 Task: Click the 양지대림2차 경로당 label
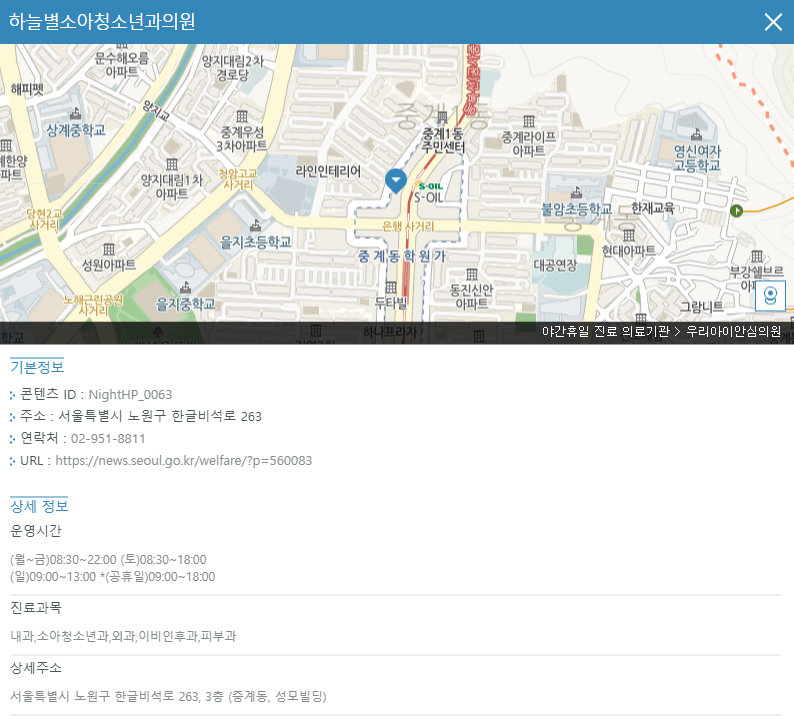point(233,68)
